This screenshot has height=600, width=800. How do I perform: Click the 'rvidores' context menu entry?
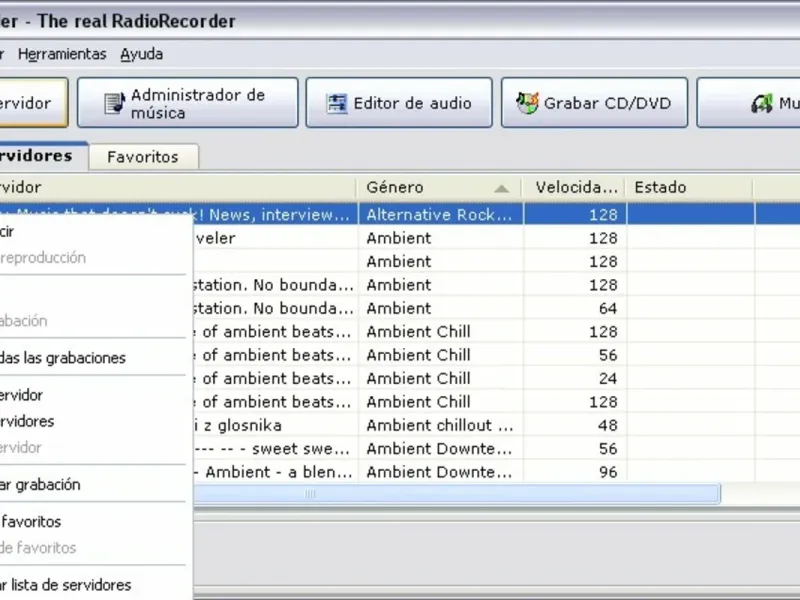[93, 421]
